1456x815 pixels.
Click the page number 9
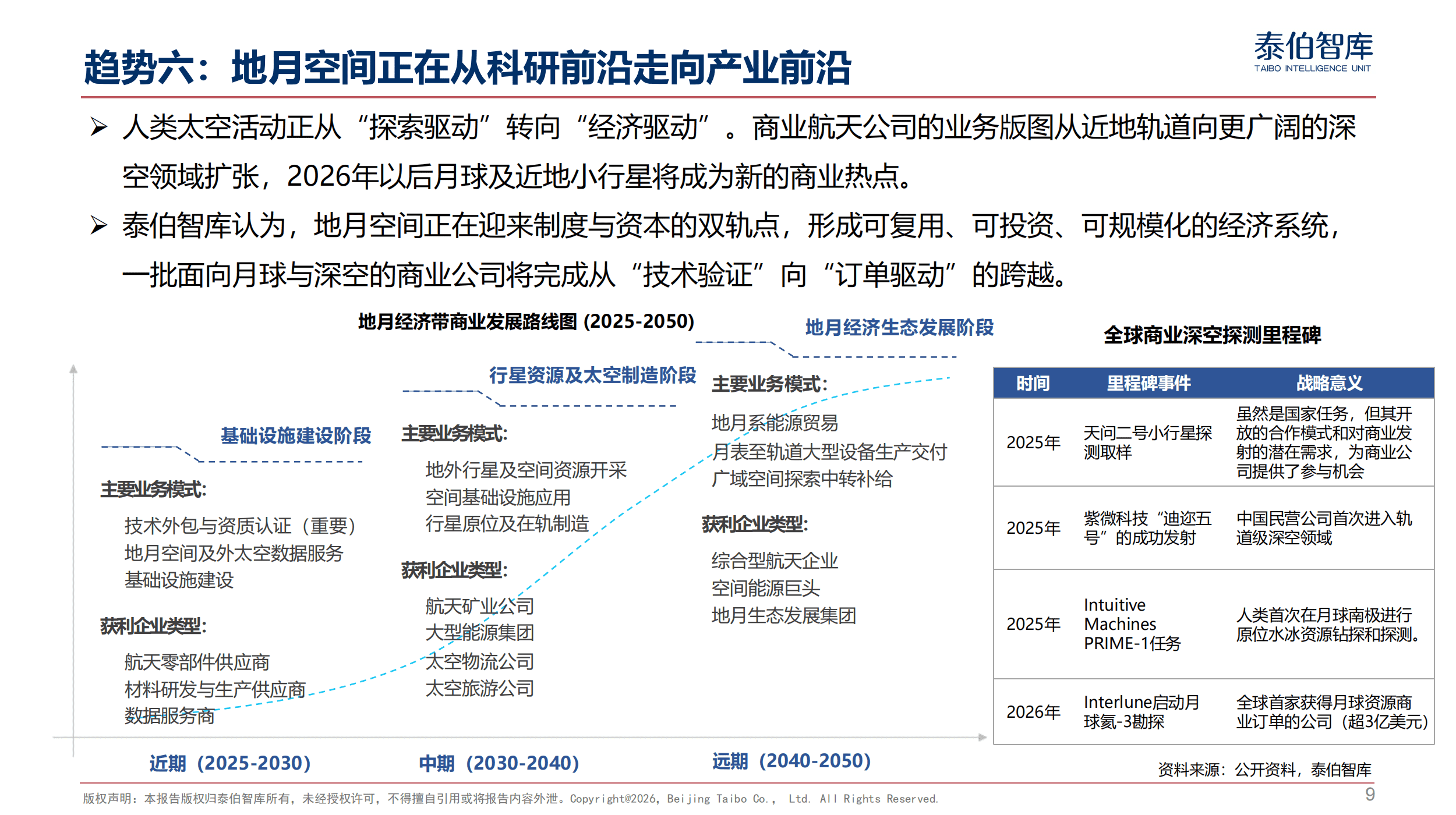click(1370, 794)
